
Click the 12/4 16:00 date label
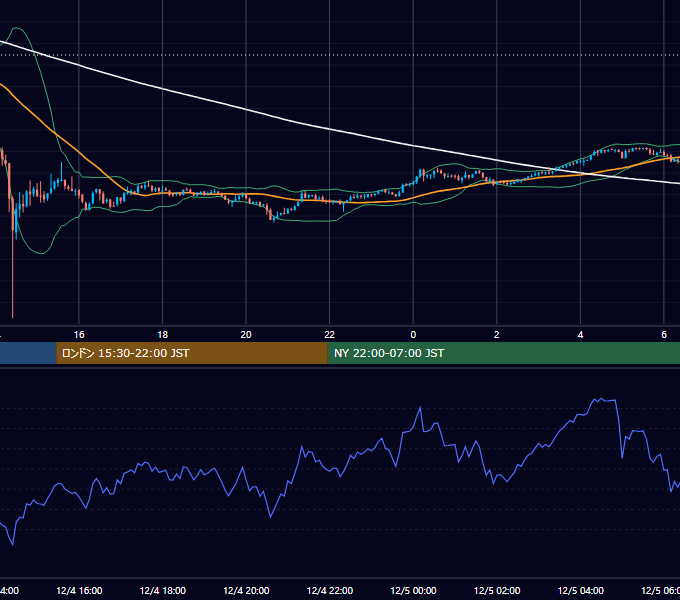click(x=79, y=590)
